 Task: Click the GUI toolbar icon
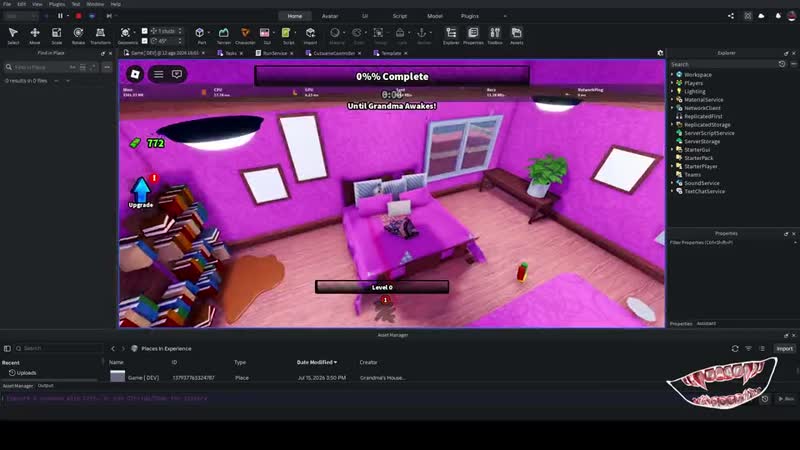pos(265,34)
